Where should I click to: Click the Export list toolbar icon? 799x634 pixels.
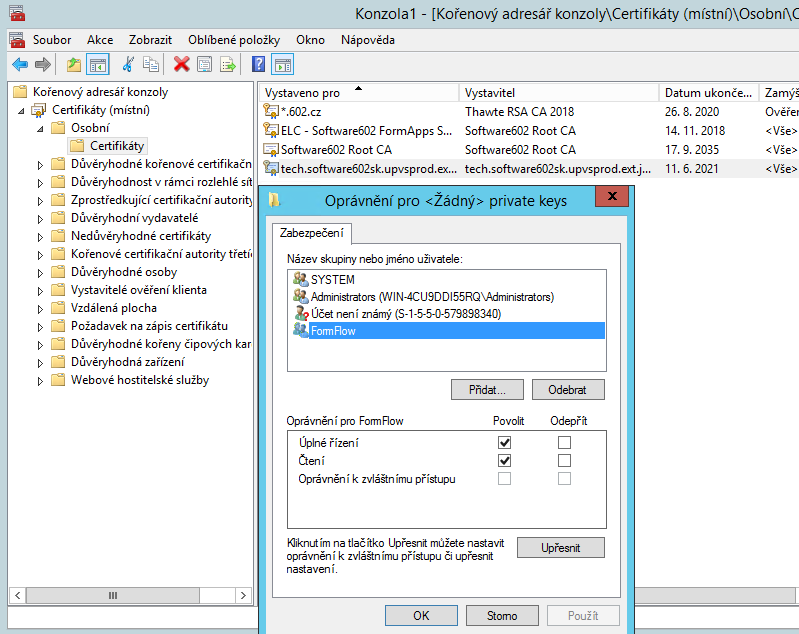point(228,65)
